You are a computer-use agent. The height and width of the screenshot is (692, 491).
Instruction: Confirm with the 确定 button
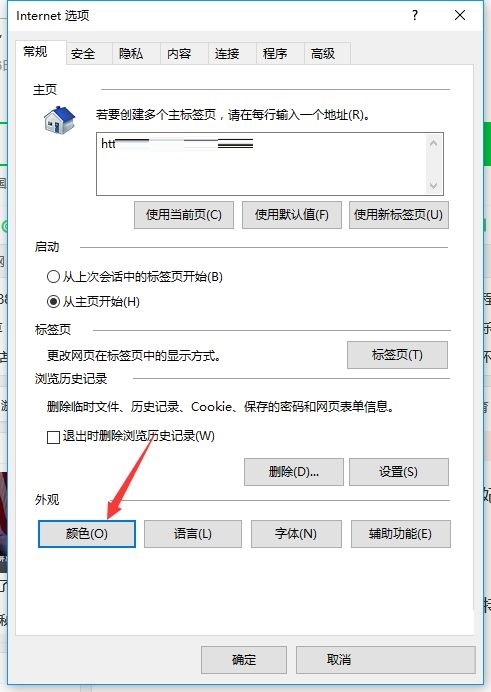coord(244,660)
